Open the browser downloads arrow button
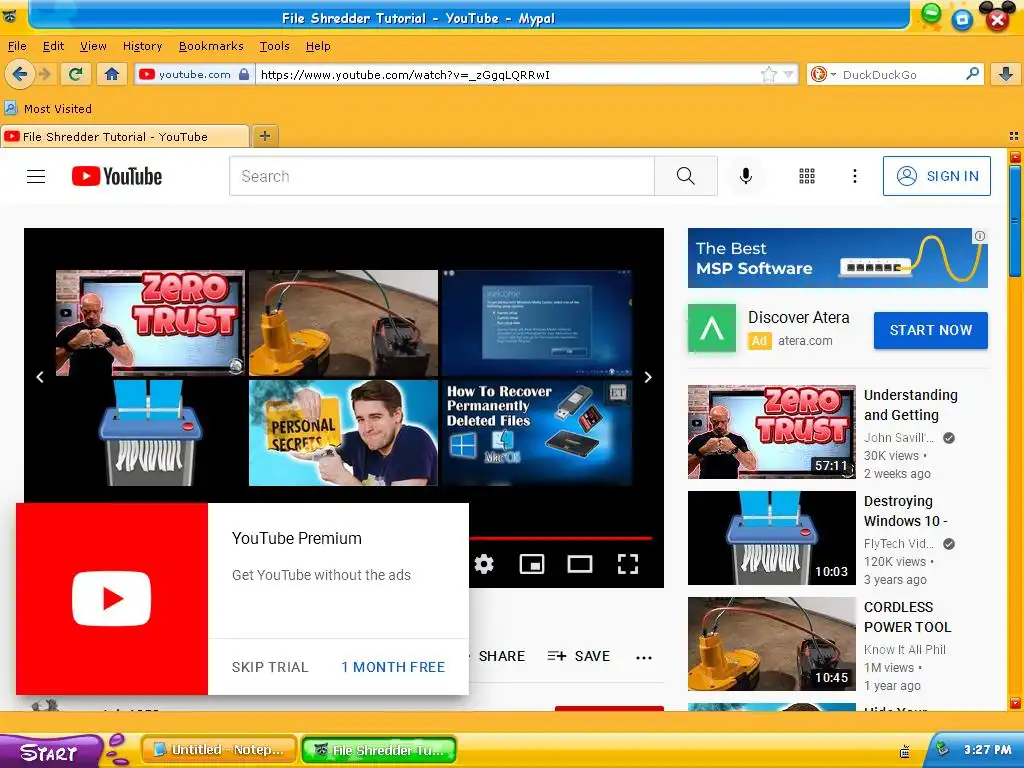The image size is (1024, 768). pyautogui.click(x=1006, y=74)
